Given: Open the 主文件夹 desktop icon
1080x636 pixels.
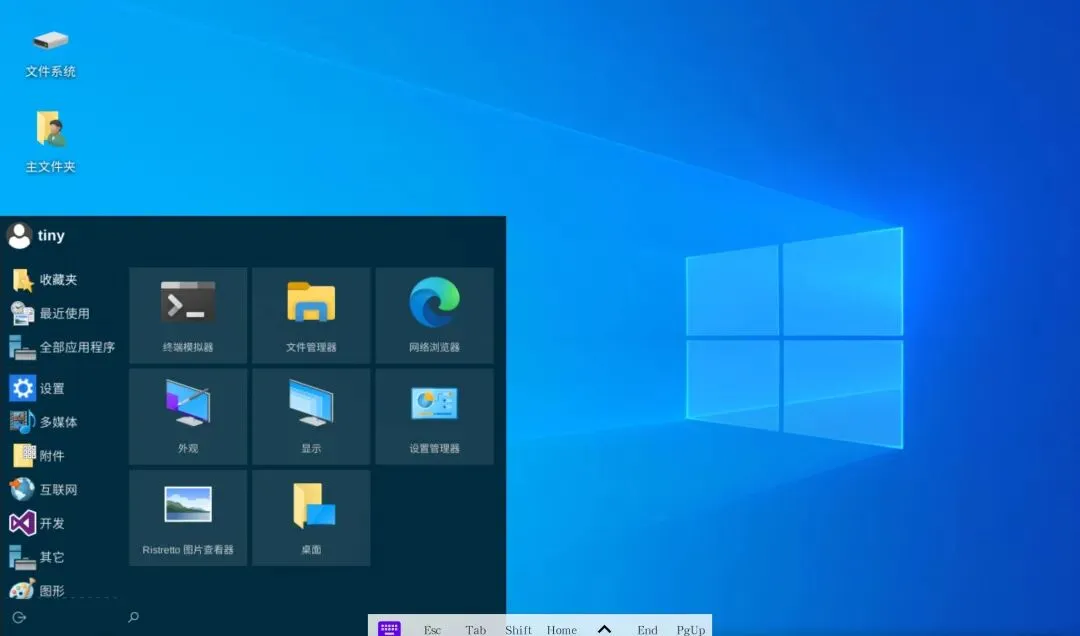Looking at the screenshot, I should coord(50,141).
